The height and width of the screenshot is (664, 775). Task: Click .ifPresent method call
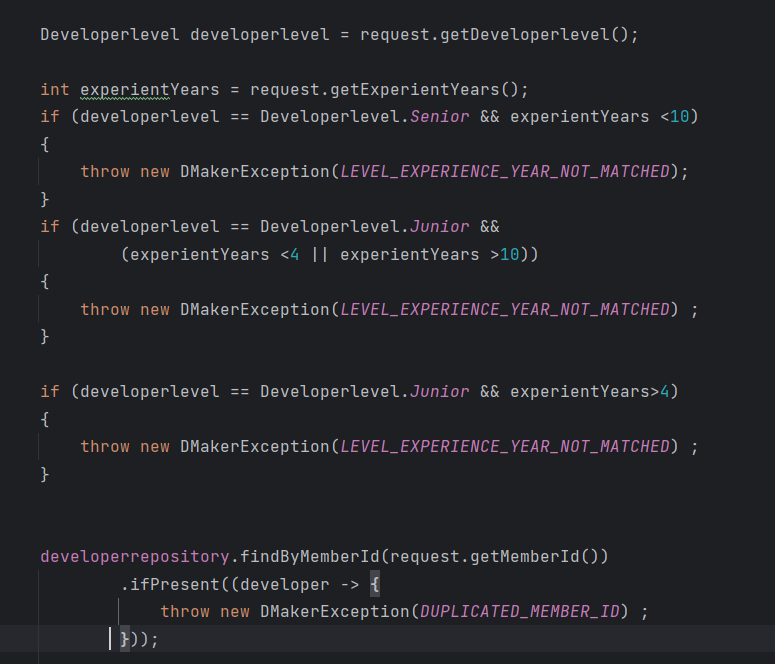tap(170, 584)
